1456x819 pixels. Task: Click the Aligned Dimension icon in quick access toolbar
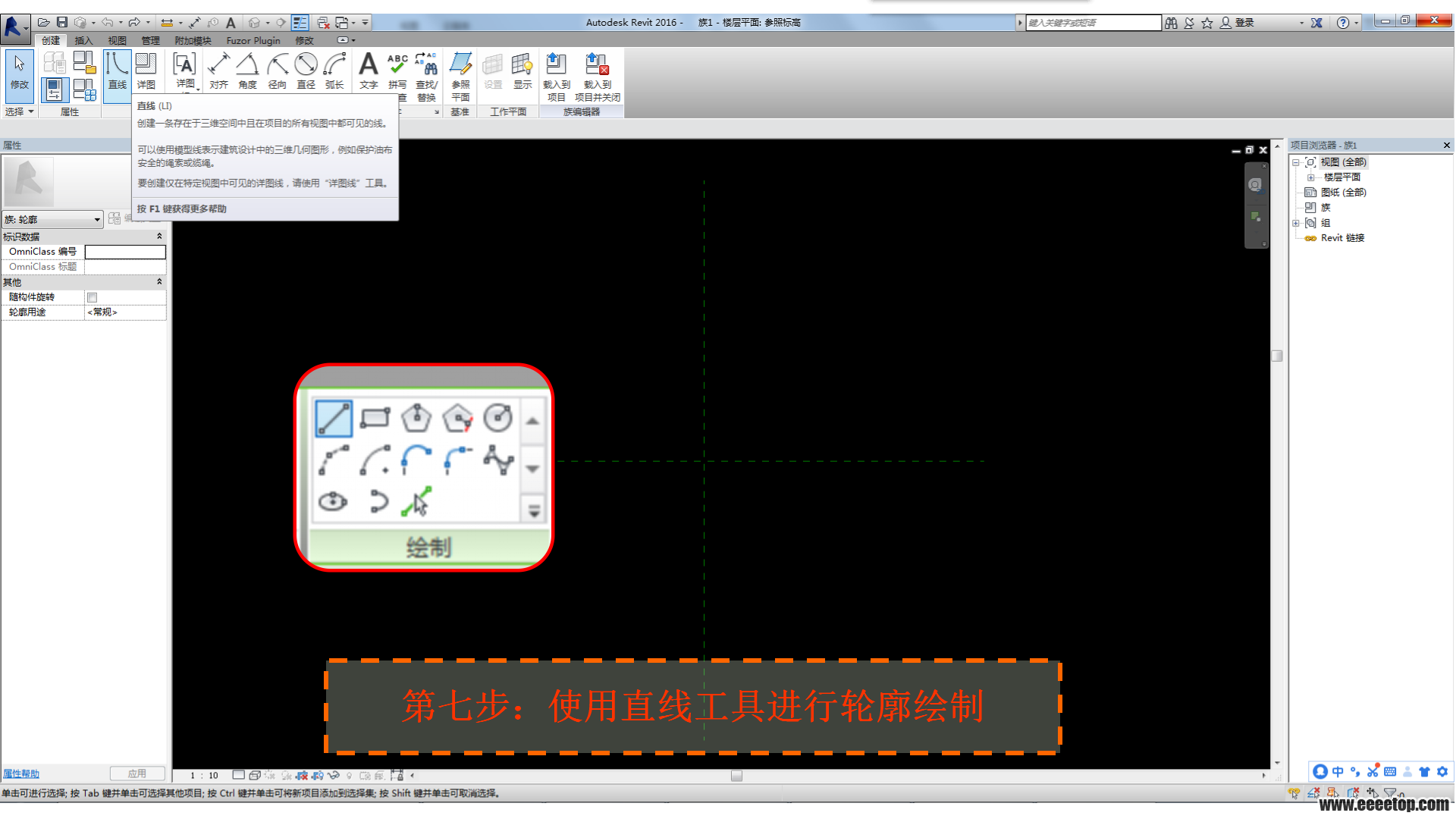coord(194,23)
